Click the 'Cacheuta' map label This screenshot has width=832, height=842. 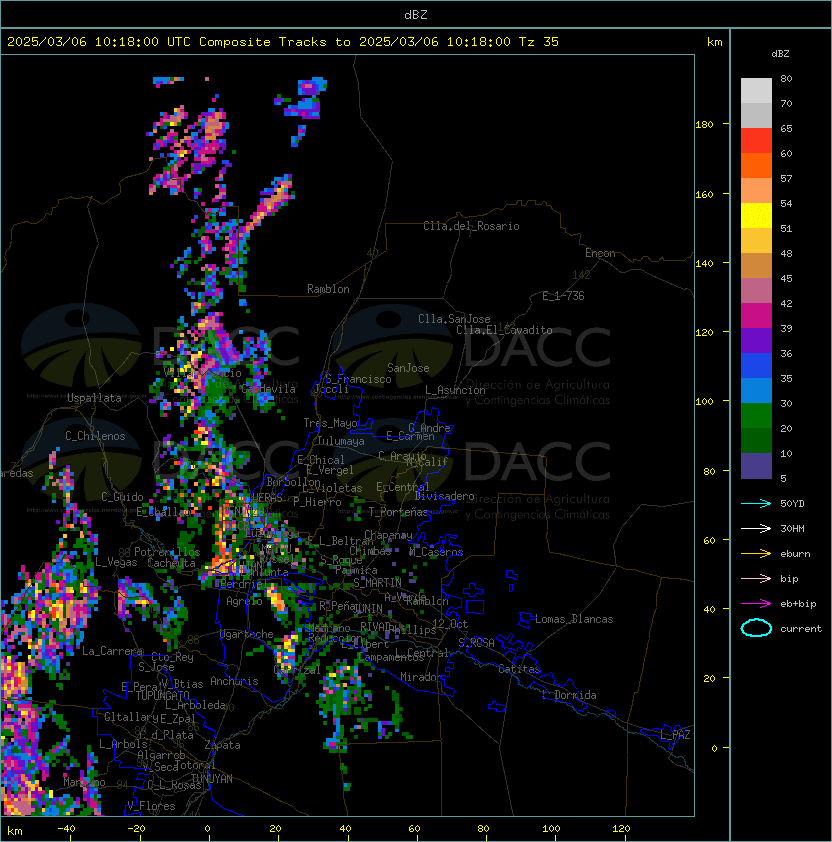pos(171,563)
